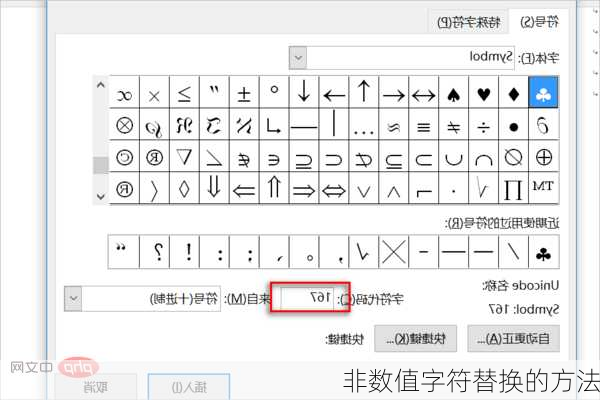Choose the question mark in recently used symbols

pos(154,252)
